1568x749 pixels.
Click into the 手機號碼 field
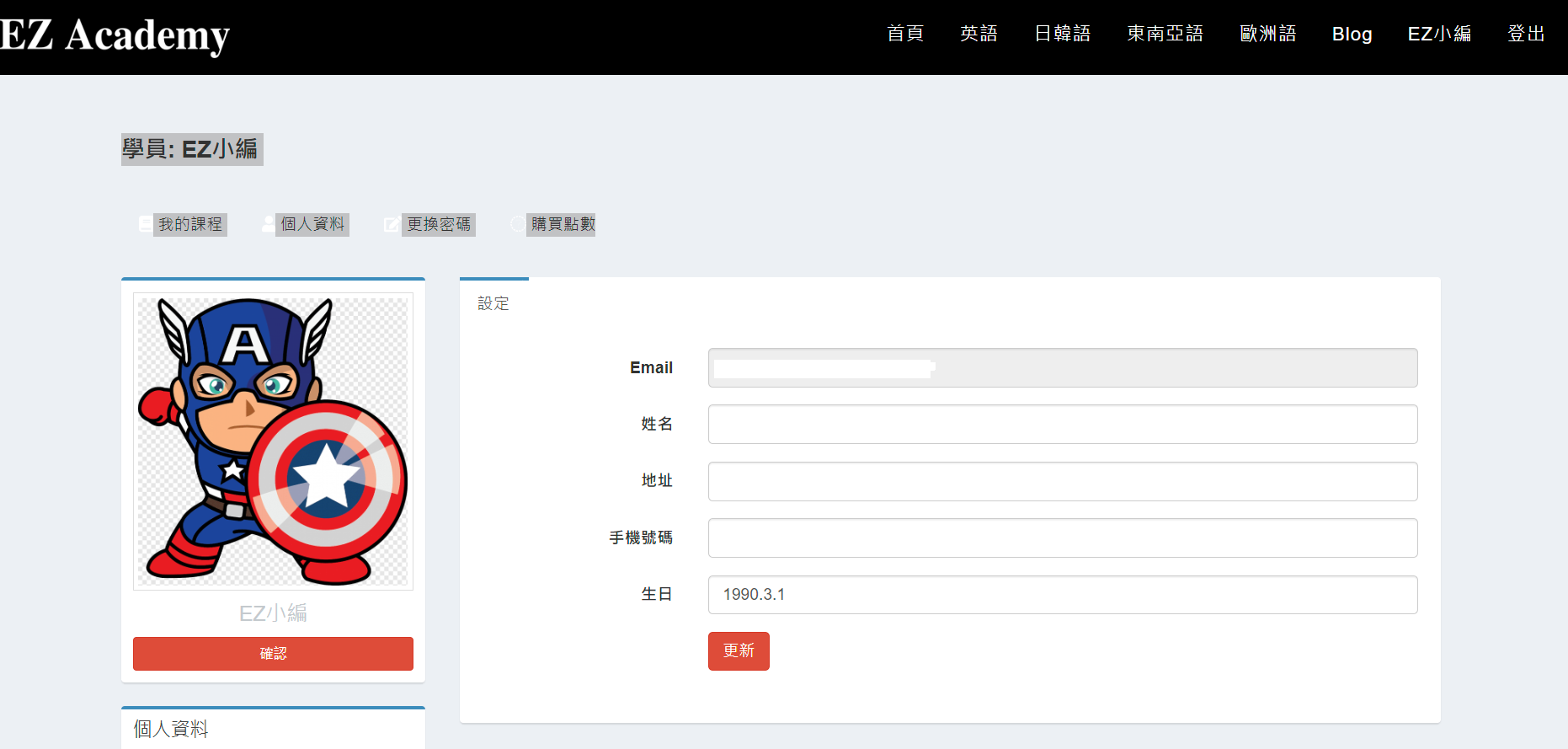tap(1062, 538)
